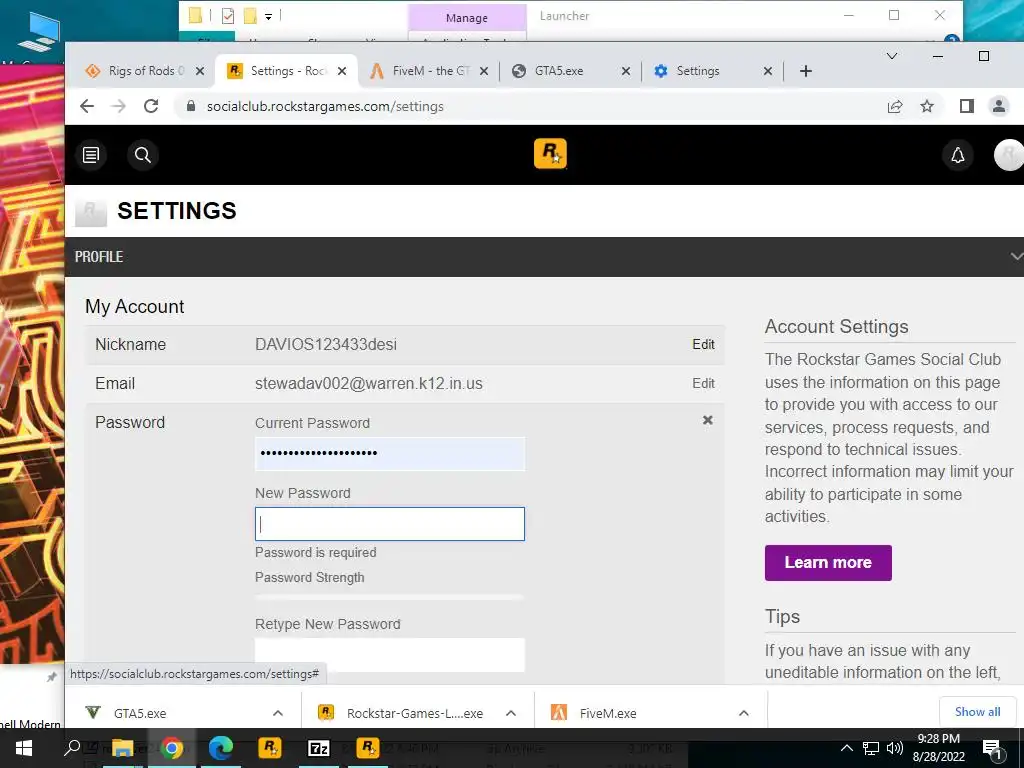Click the browser address bar URL
Viewport: 1024px width, 768px height.
(325, 106)
